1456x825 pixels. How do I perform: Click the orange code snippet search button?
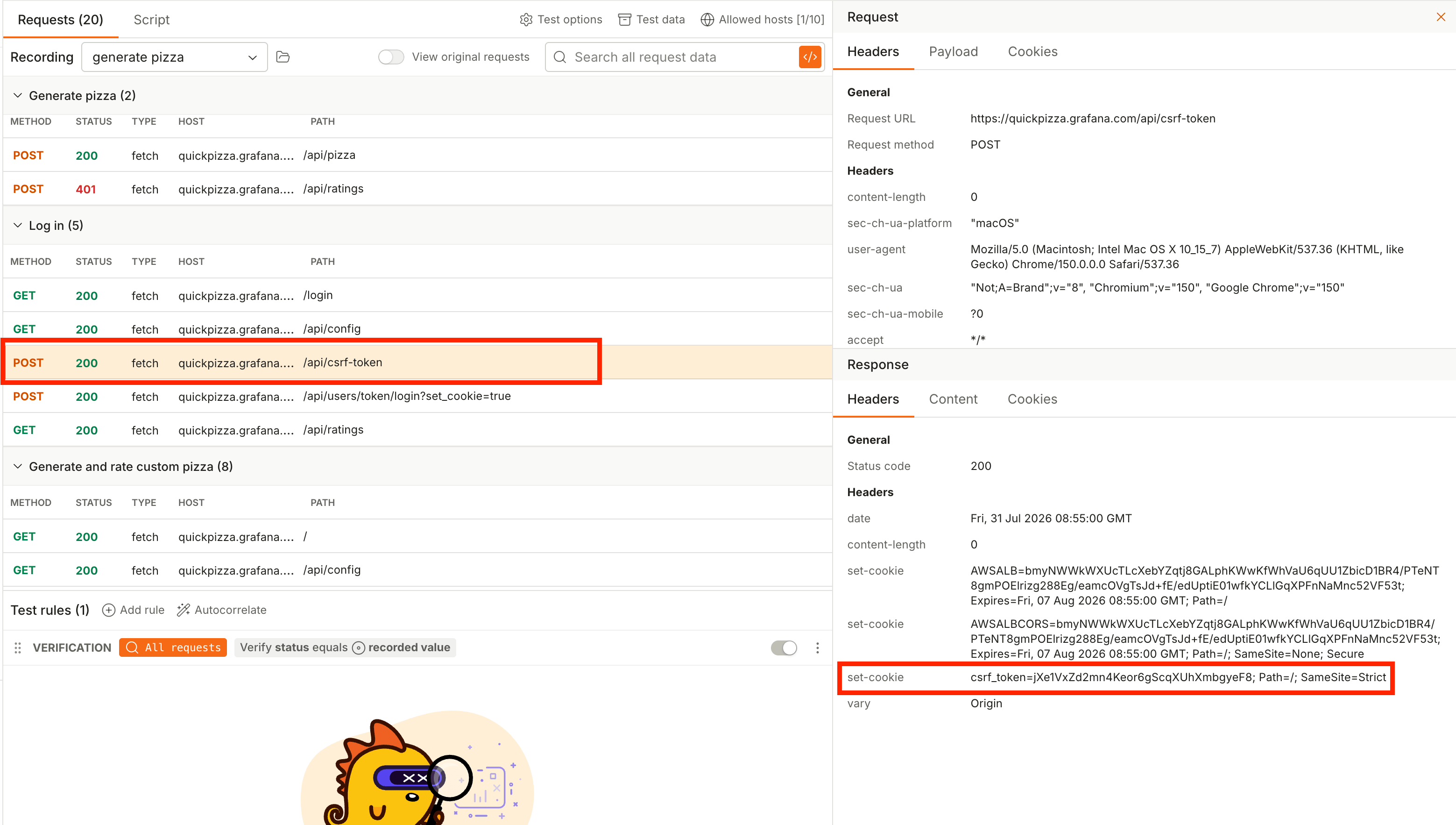pyautogui.click(x=810, y=57)
